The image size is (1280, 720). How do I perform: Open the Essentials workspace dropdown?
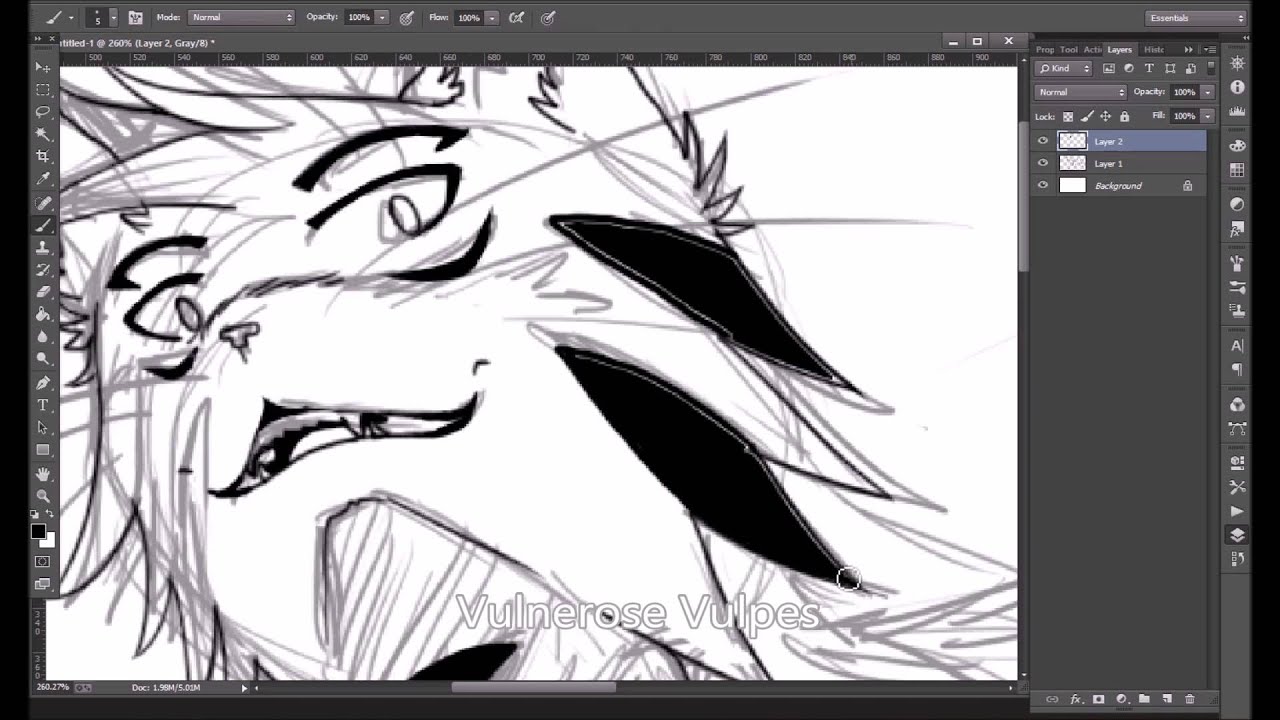point(1196,17)
